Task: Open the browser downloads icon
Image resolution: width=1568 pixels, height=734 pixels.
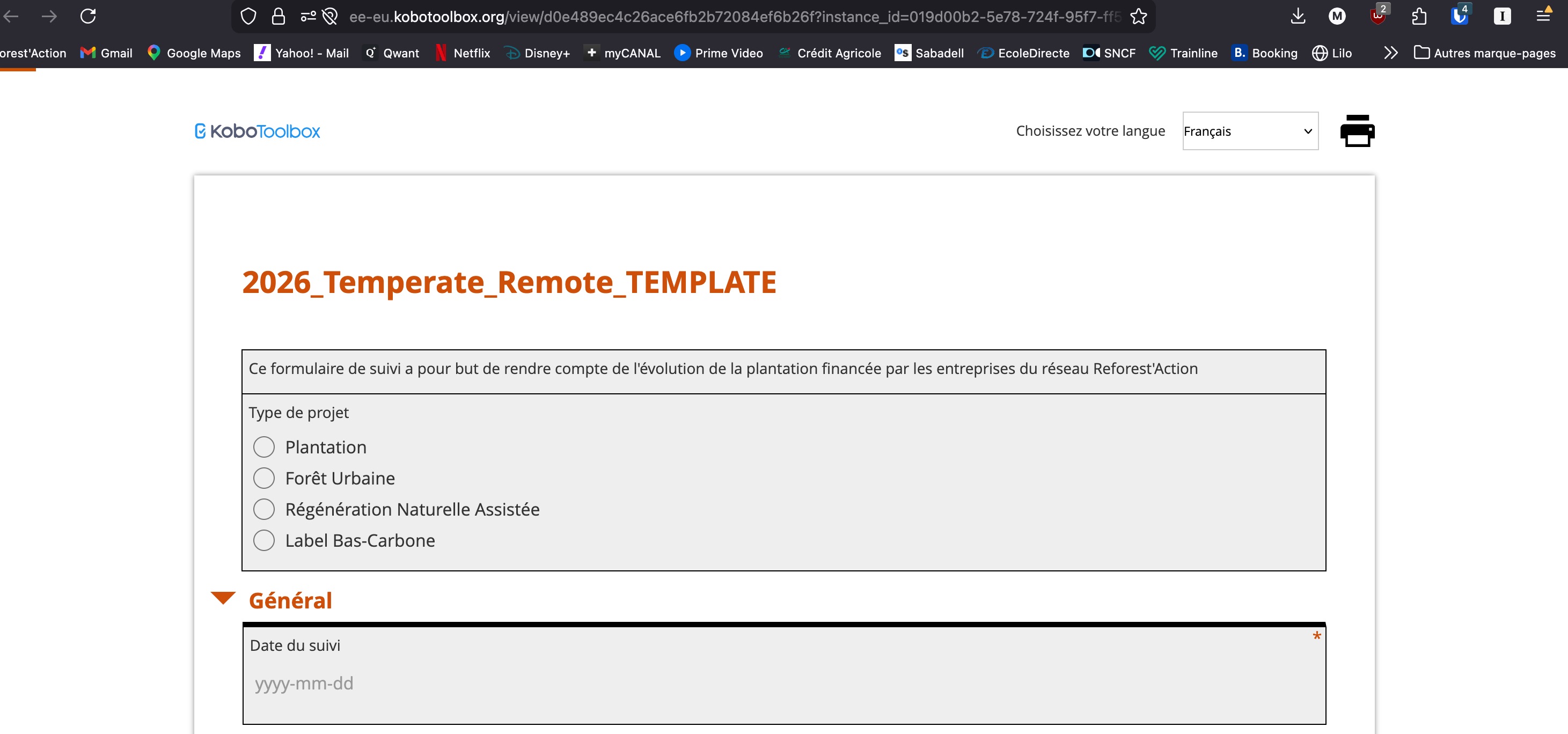Action: coord(1297,17)
